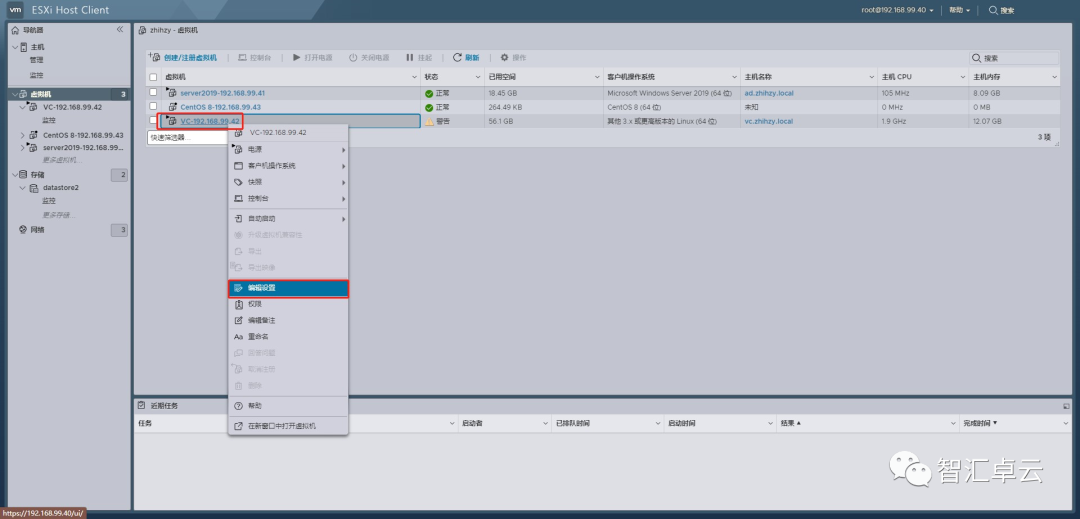Image resolution: width=1080 pixels, height=519 pixels.
Task: Click the 权限 icon in context menu
Action: click(239, 304)
